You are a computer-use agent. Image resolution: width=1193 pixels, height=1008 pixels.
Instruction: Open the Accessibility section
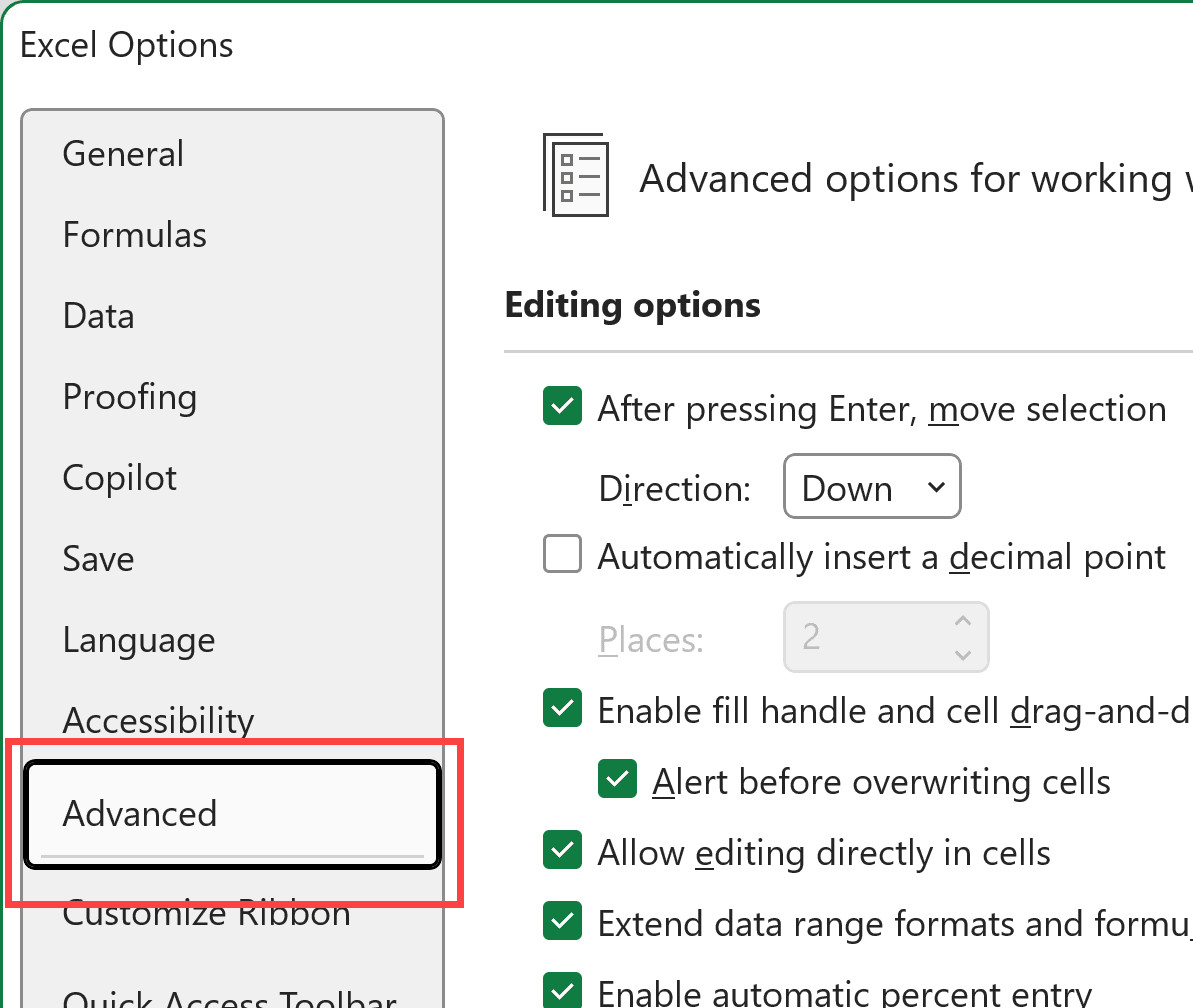[157, 719]
